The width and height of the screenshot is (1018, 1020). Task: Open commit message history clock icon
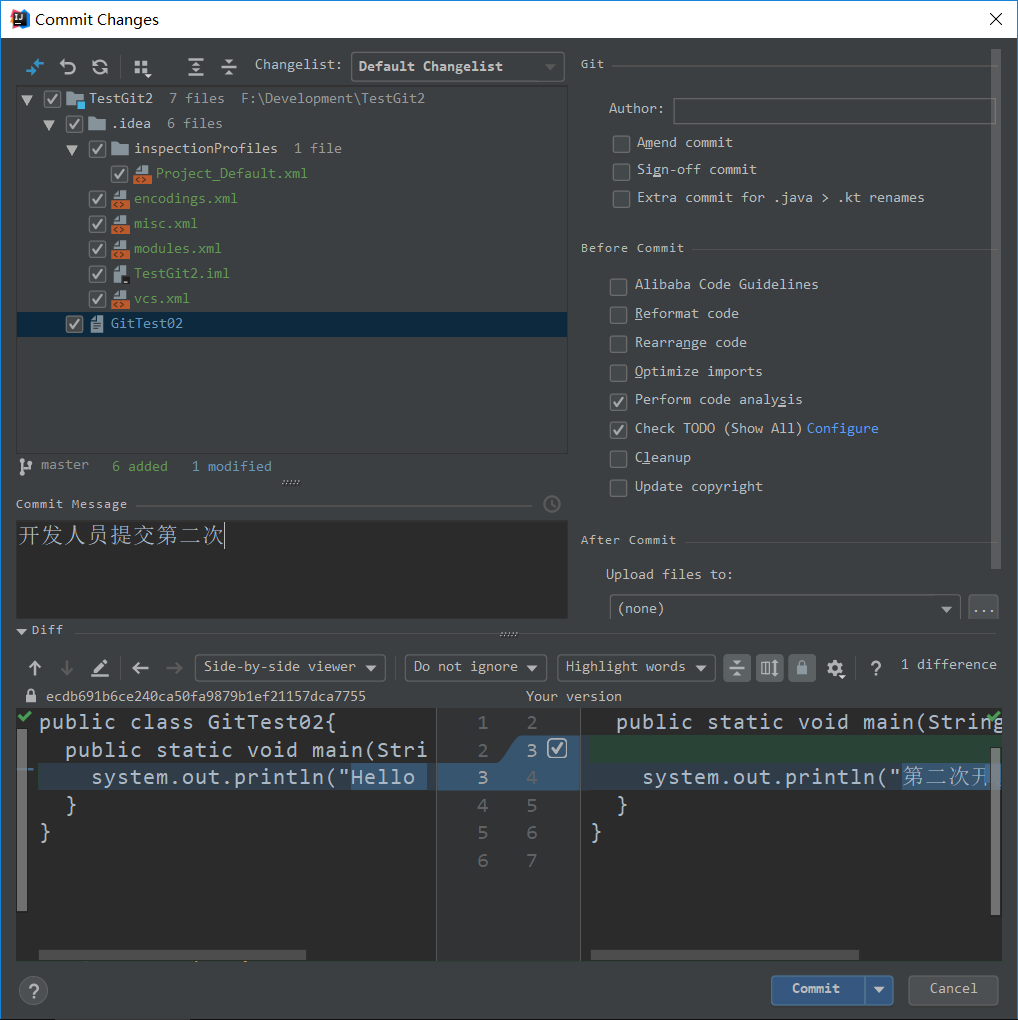pos(551,504)
